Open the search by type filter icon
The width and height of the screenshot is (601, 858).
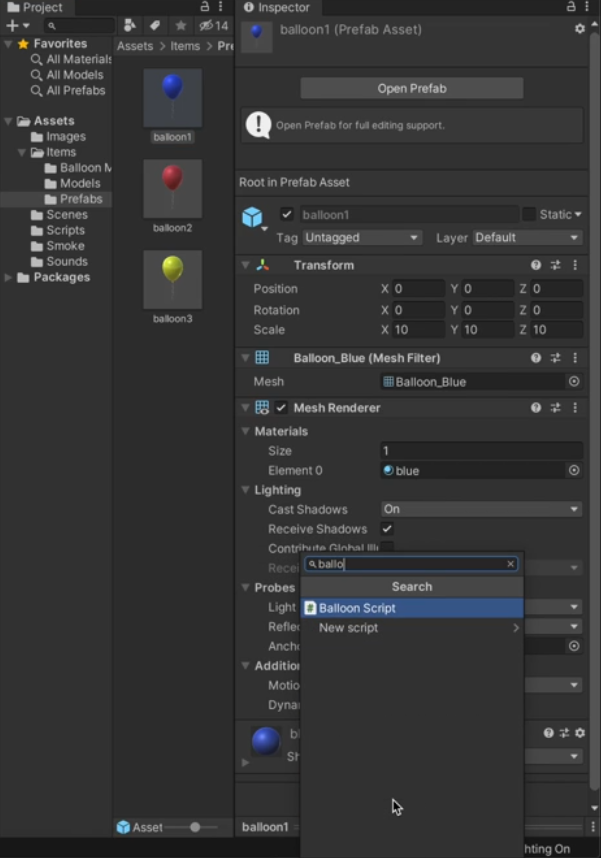coord(132,25)
